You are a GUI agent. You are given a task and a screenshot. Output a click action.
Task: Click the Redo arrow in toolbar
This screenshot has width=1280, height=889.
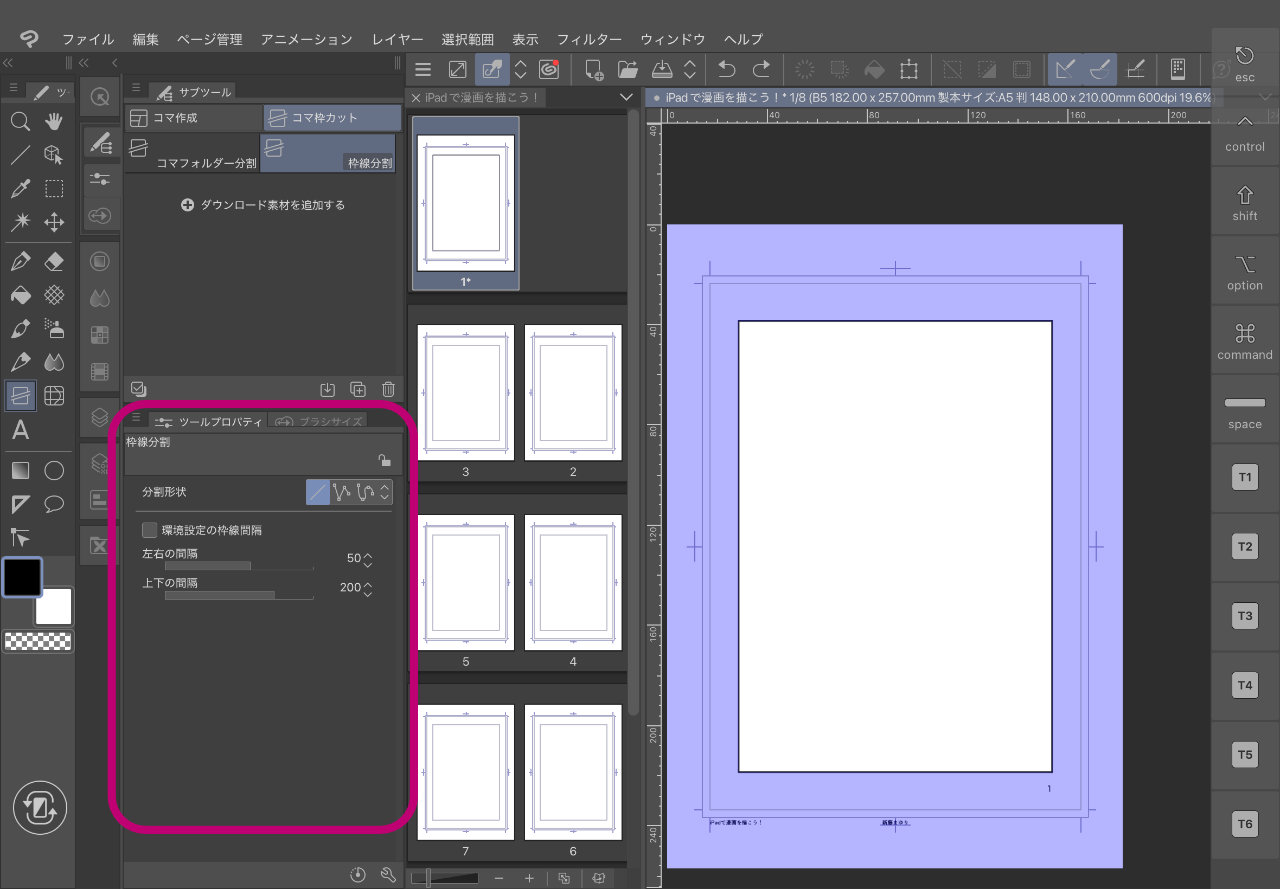[761, 69]
